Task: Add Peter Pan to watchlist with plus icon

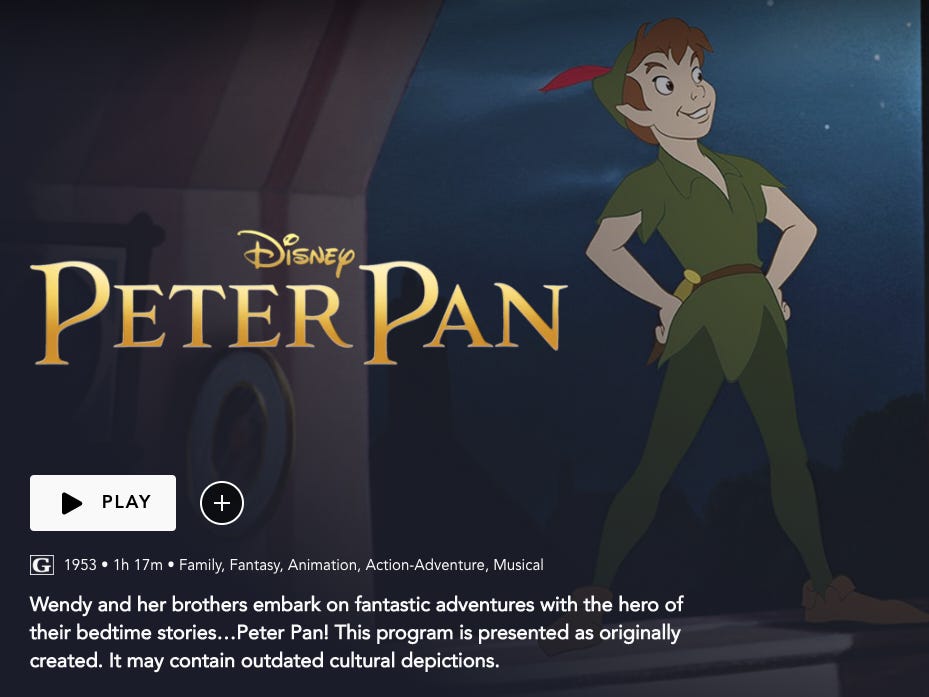Action: pos(222,503)
